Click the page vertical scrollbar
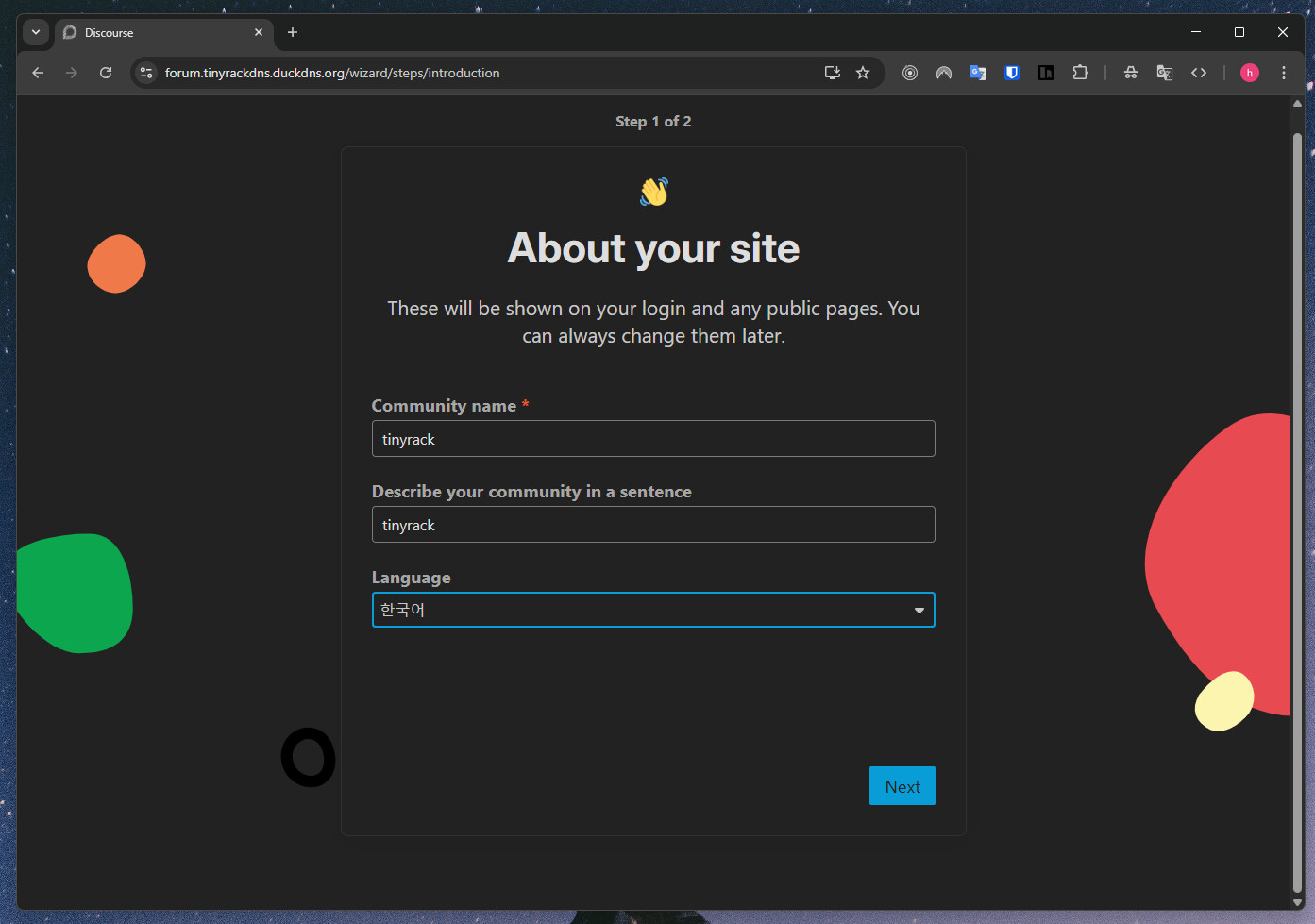1315x924 pixels. [1297, 512]
